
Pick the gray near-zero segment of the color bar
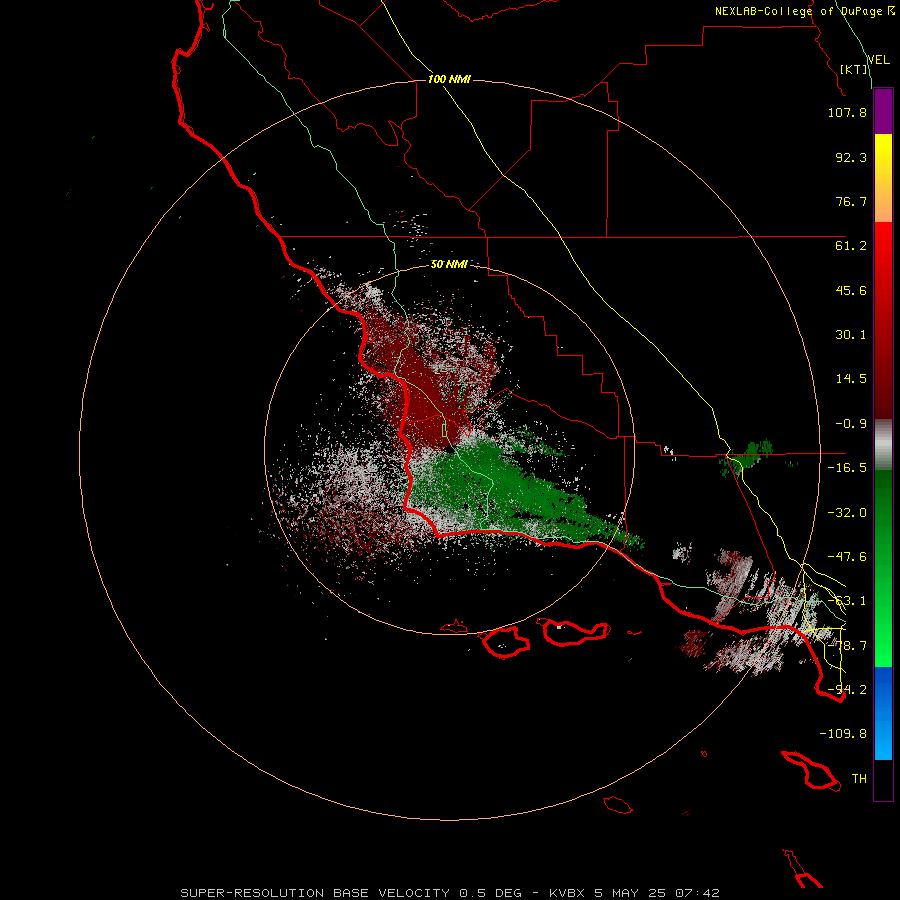point(883,445)
